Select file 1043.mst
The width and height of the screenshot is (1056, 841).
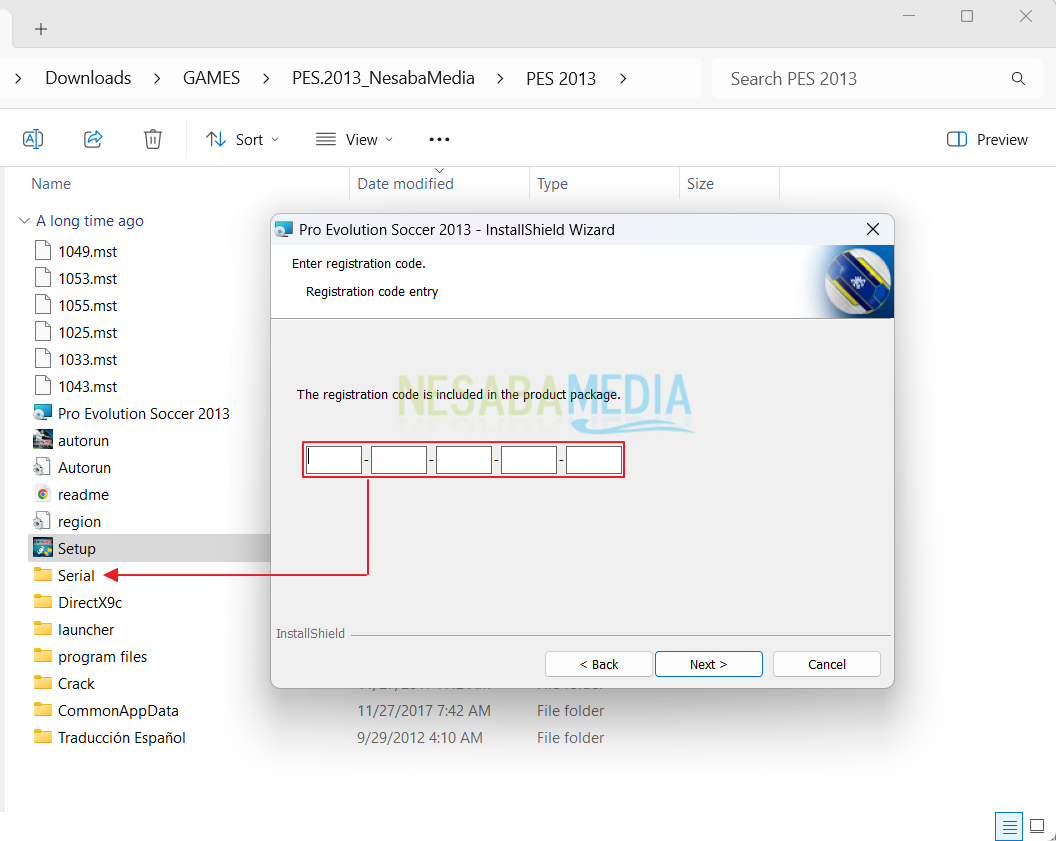tap(88, 386)
